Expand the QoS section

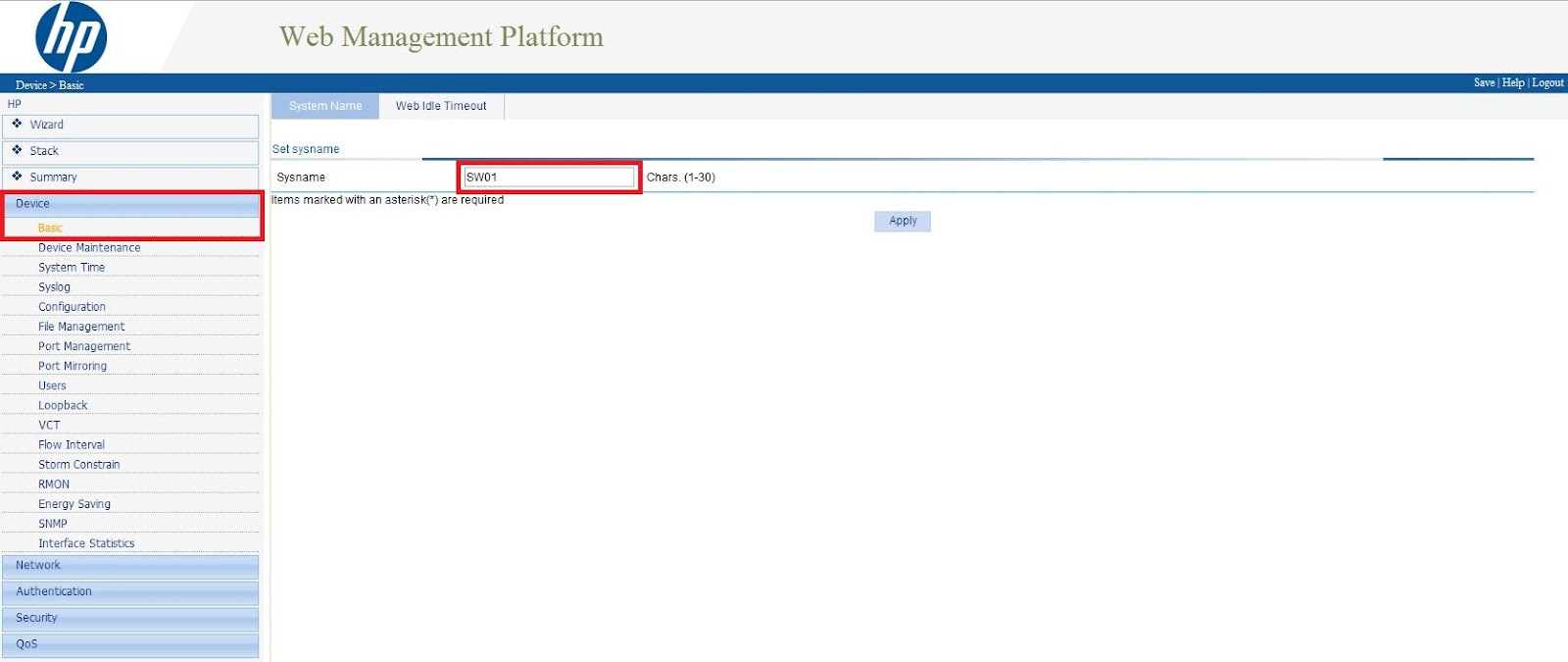26,644
